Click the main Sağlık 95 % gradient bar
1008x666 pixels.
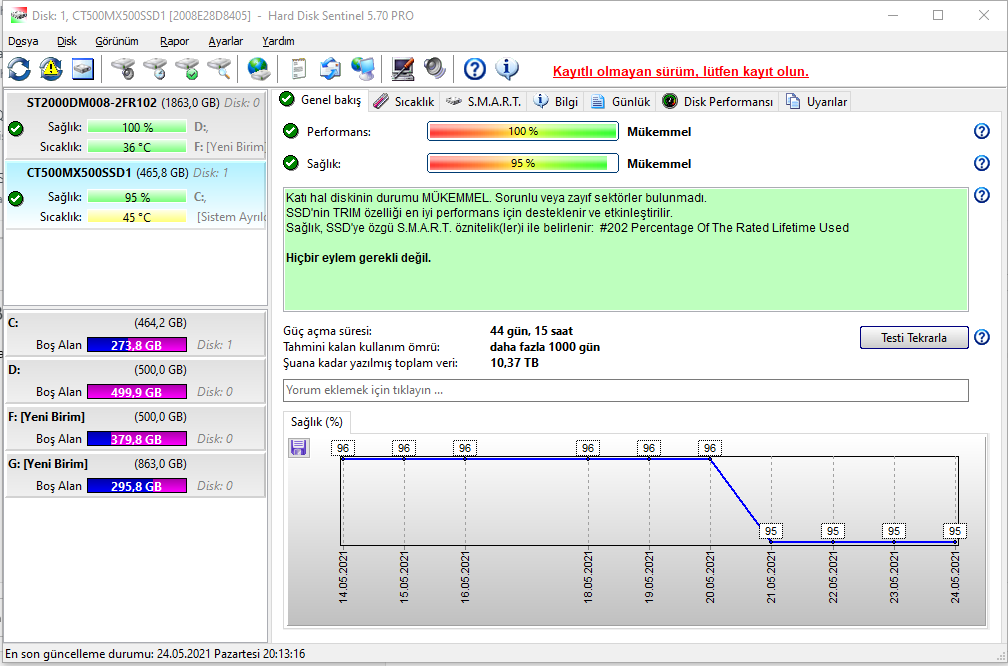523,163
